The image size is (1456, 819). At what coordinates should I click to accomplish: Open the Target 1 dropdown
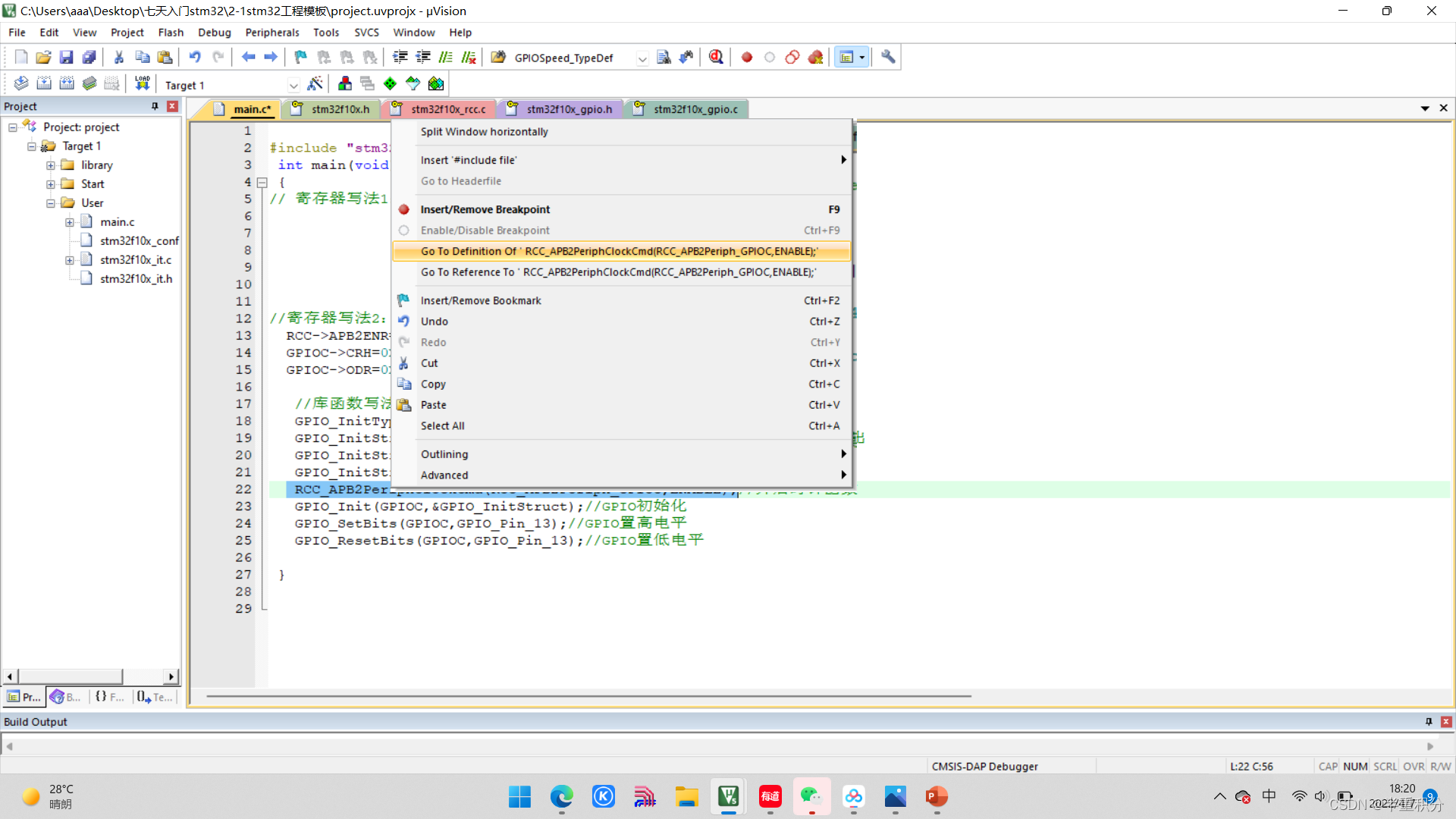[293, 85]
